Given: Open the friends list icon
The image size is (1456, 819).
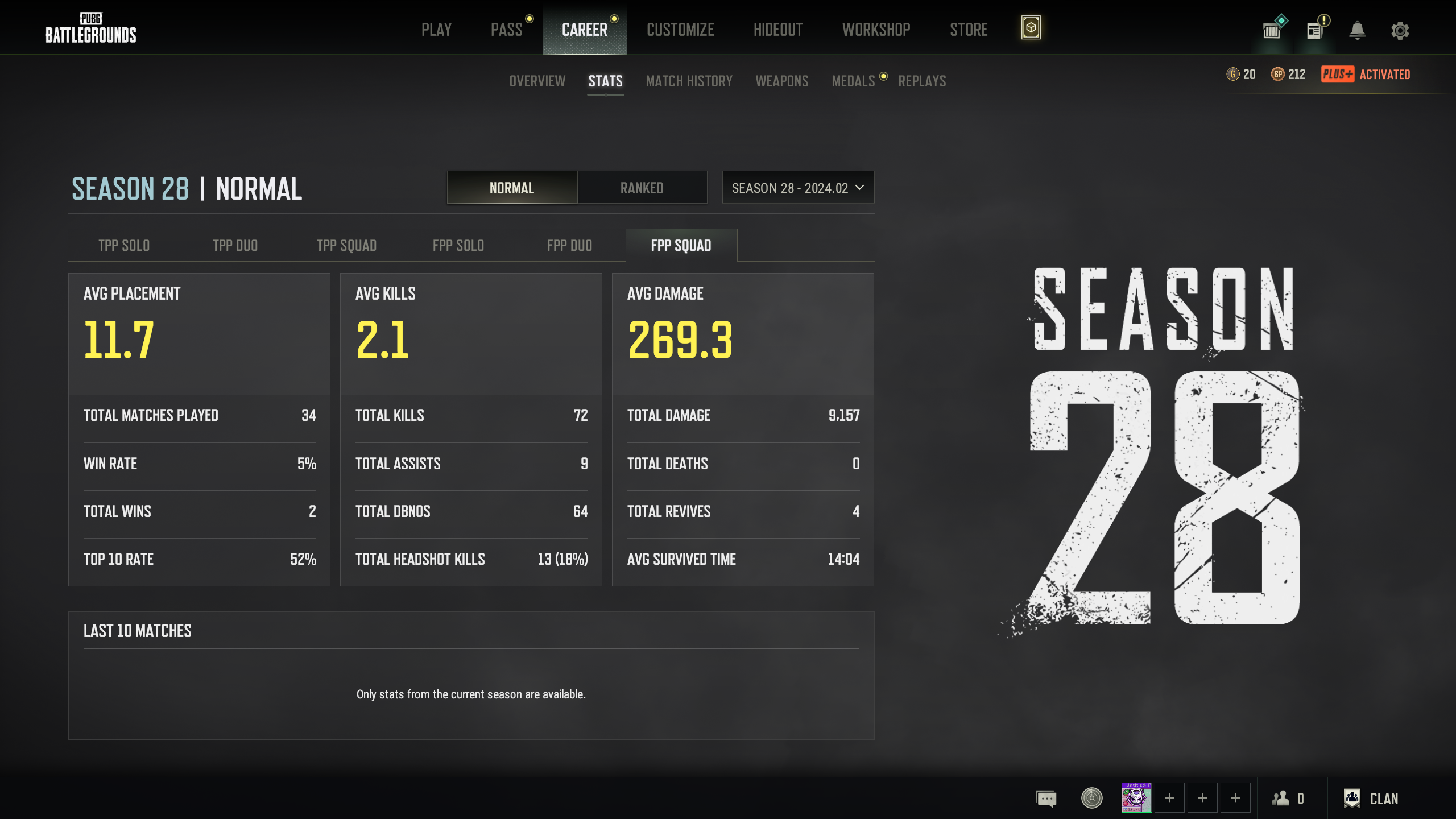Looking at the screenshot, I should tap(1281, 799).
